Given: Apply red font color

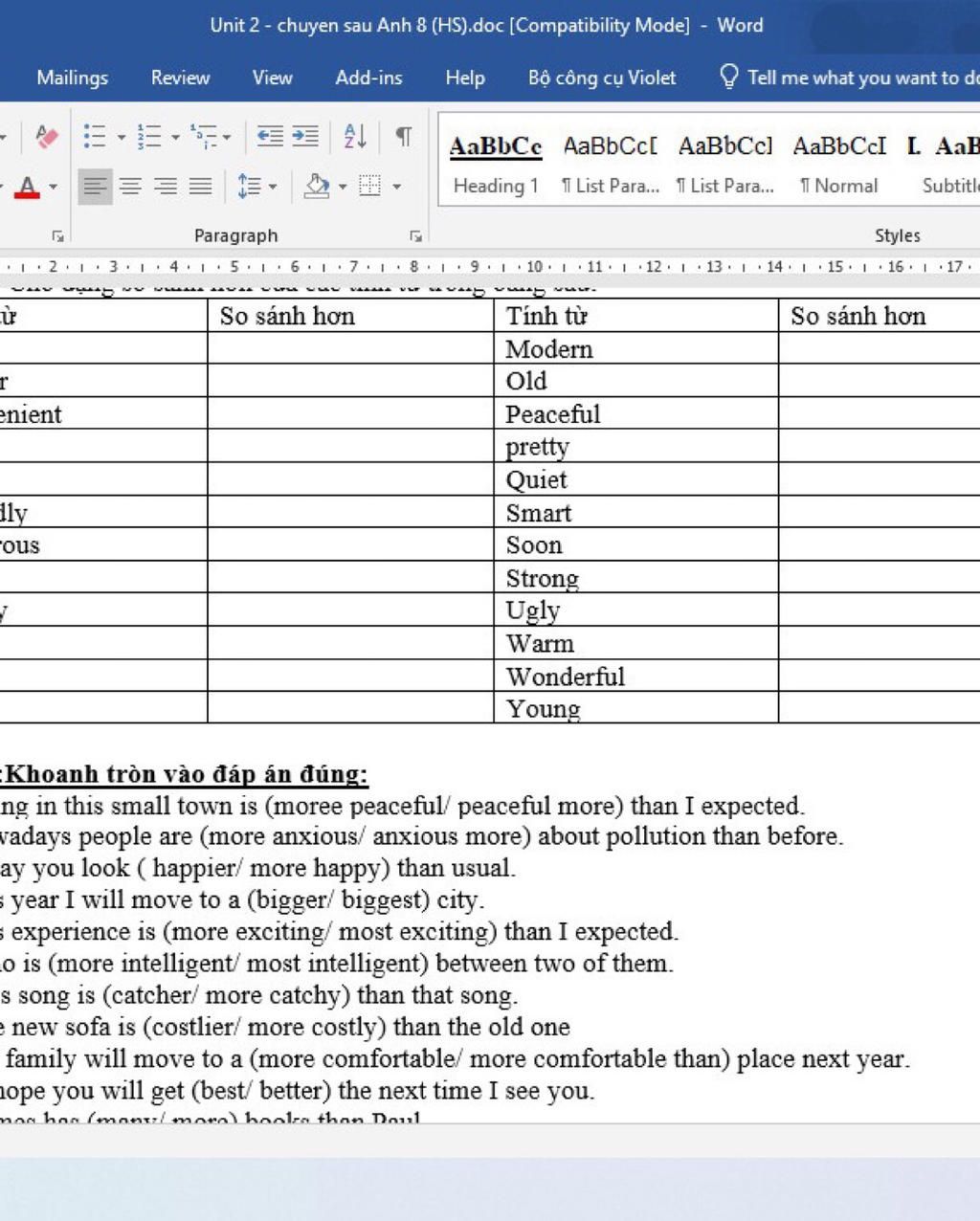Looking at the screenshot, I should point(28,187).
